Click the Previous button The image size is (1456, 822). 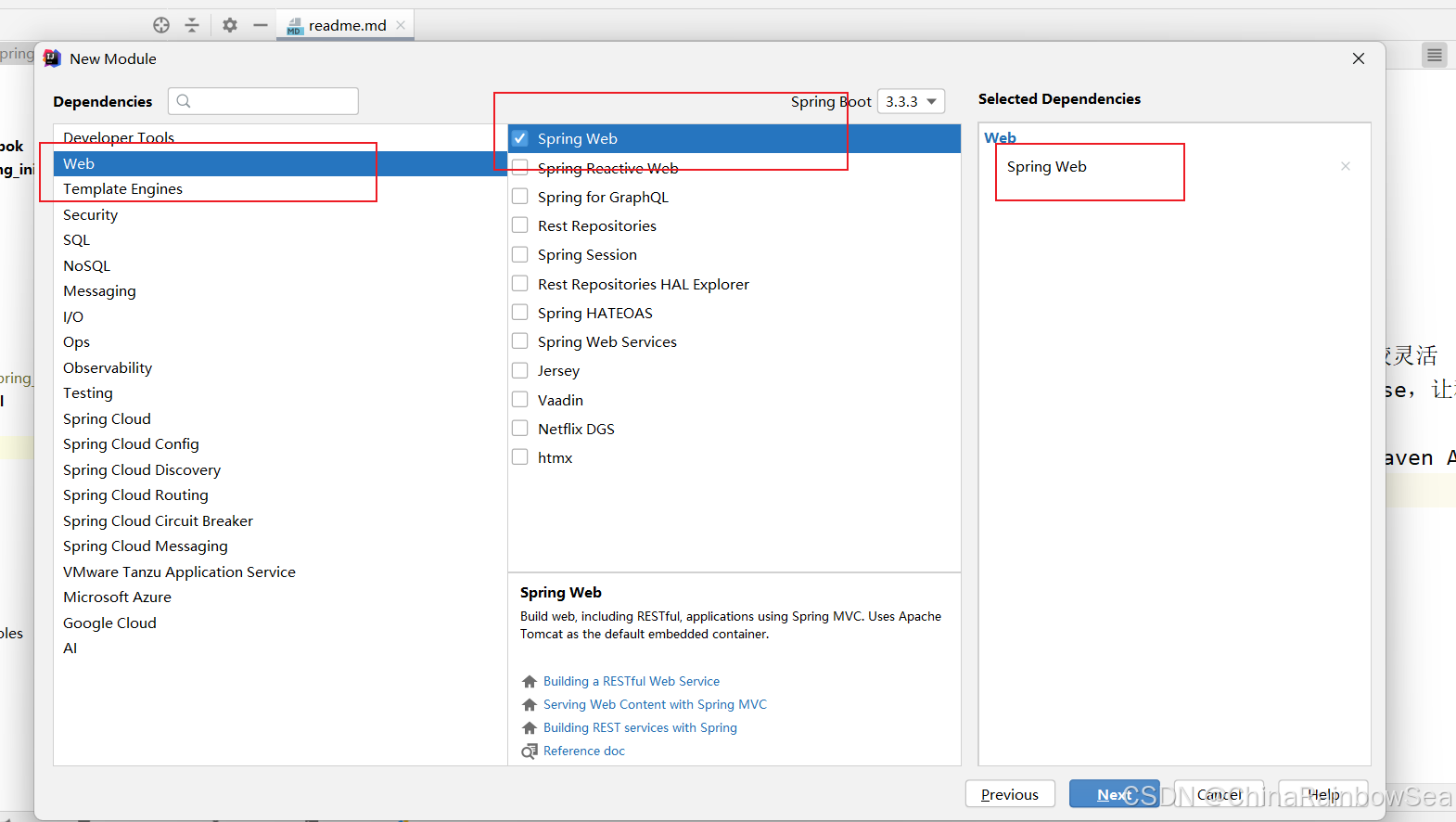pyautogui.click(x=1009, y=794)
